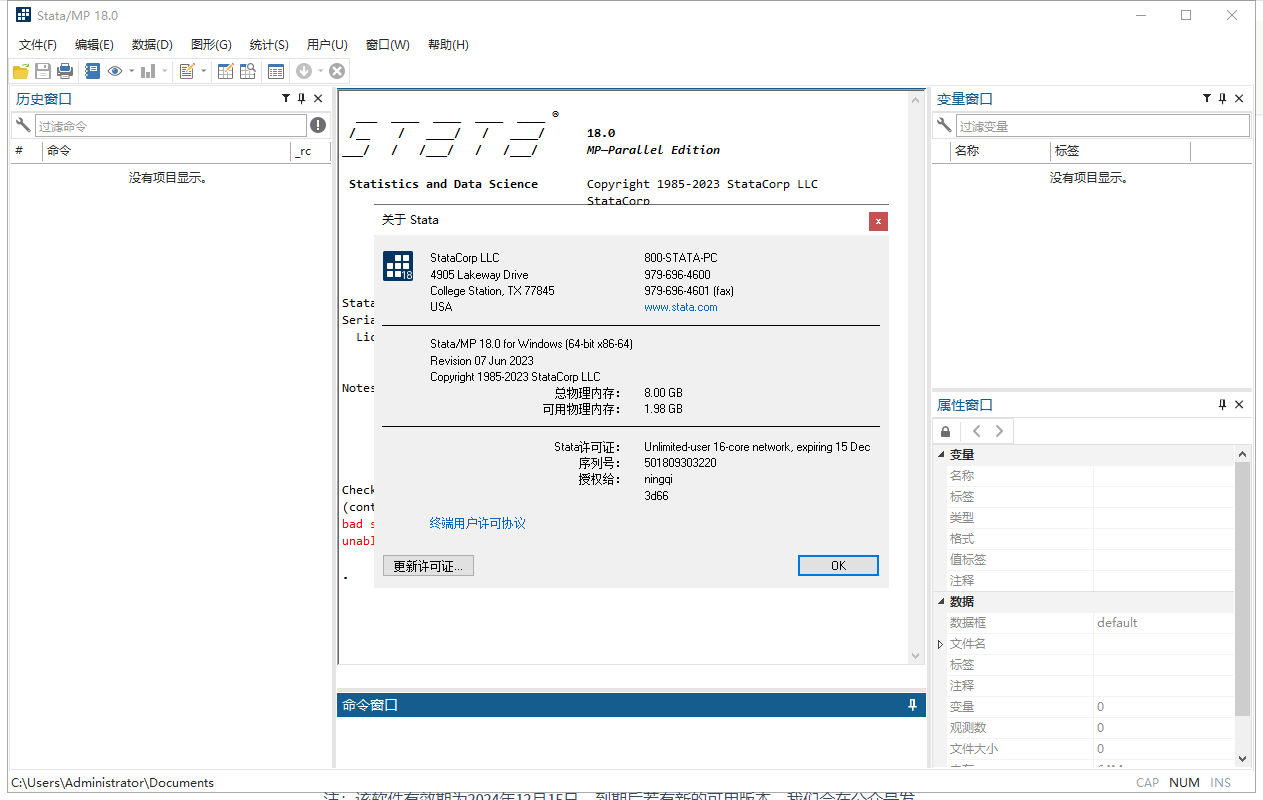1263x800 pixels.
Task: Toggle the pin on the 历史窗口 panel
Action: tap(301, 98)
